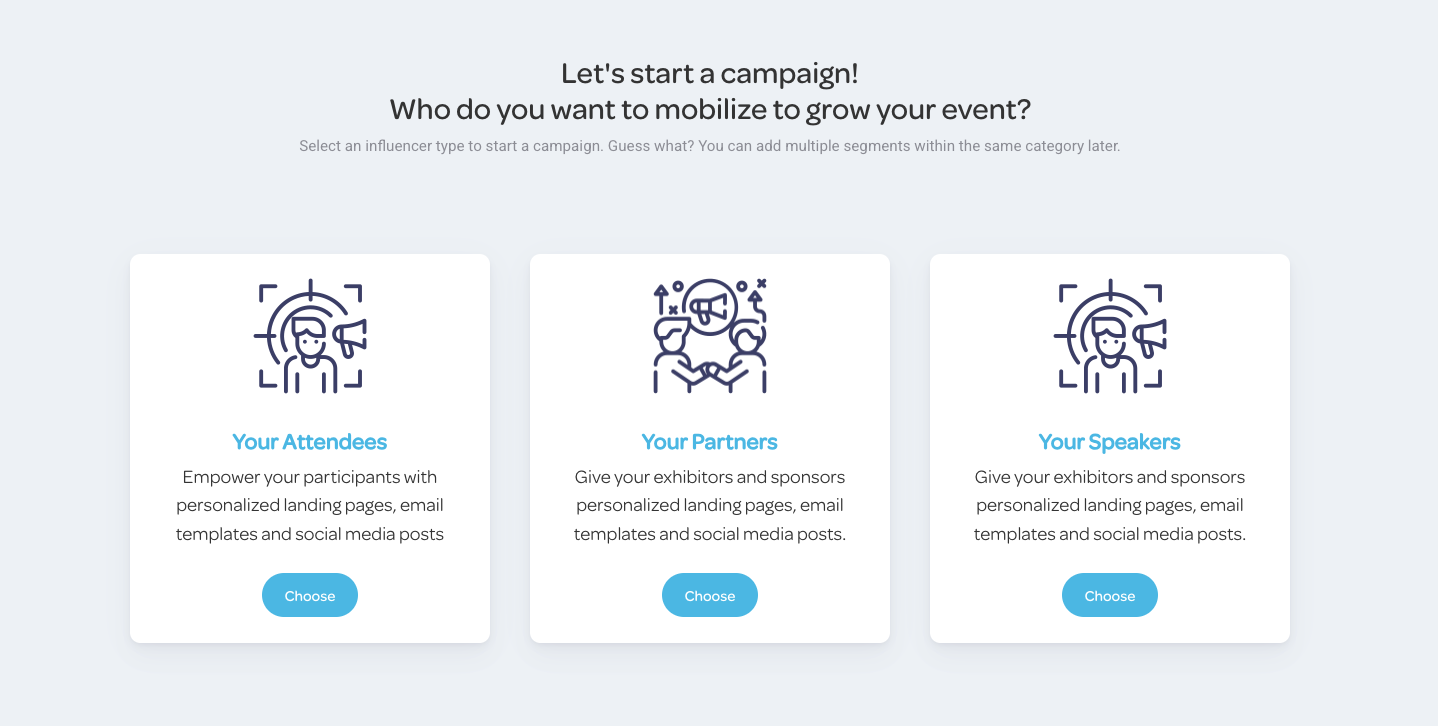Choose the Your Attendees campaign type
Screen dimensions: 1438x726
point(310,595)
